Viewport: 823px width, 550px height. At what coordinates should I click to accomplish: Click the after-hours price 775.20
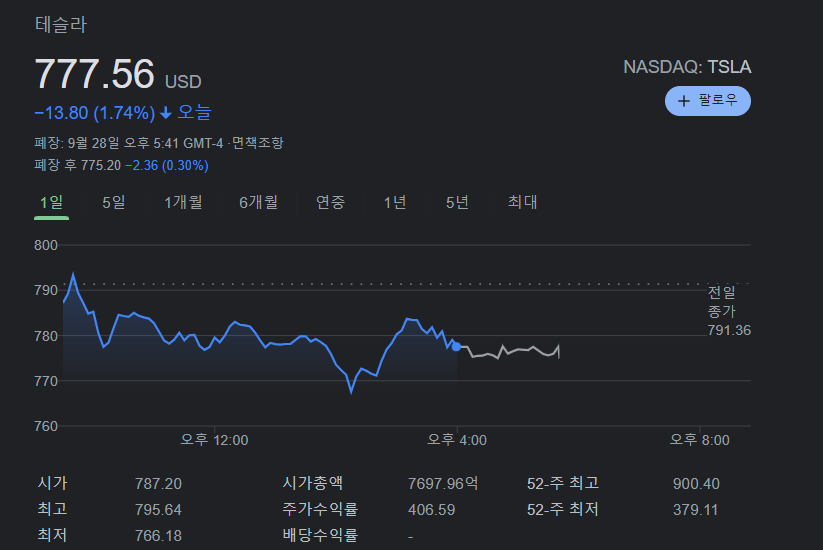101,165
